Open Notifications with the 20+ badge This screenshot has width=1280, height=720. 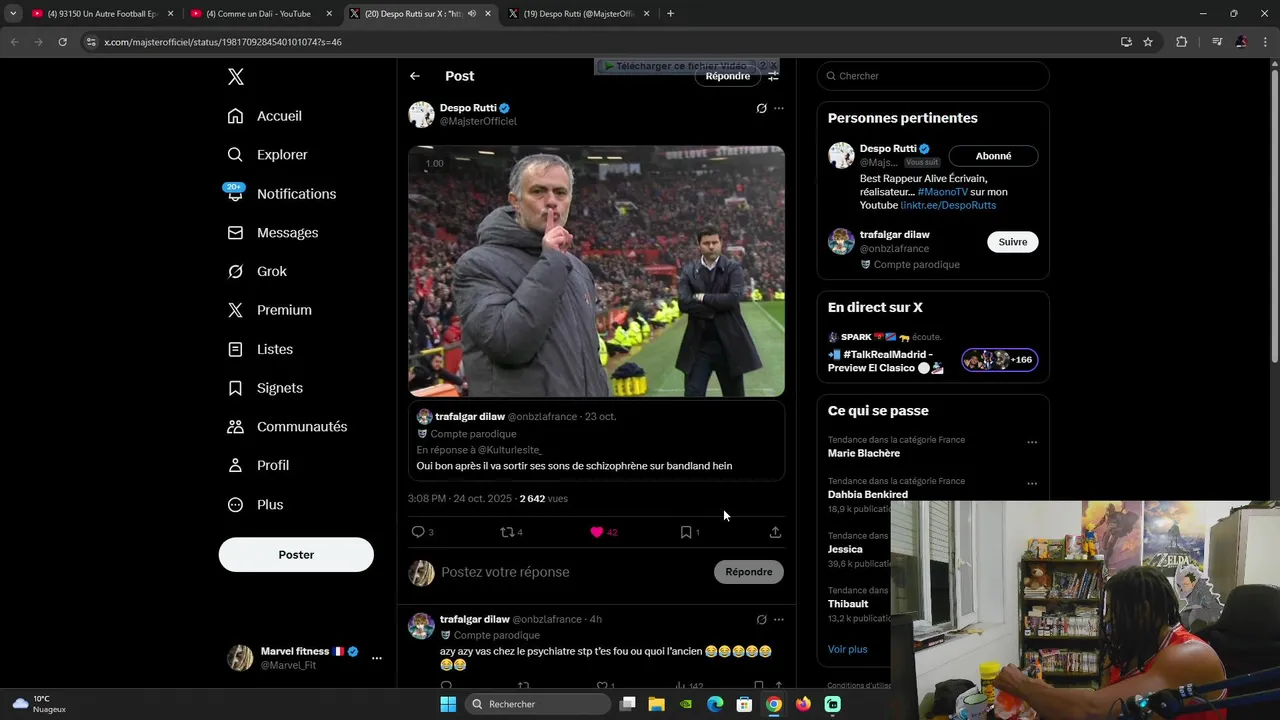(x=281, y=194)
